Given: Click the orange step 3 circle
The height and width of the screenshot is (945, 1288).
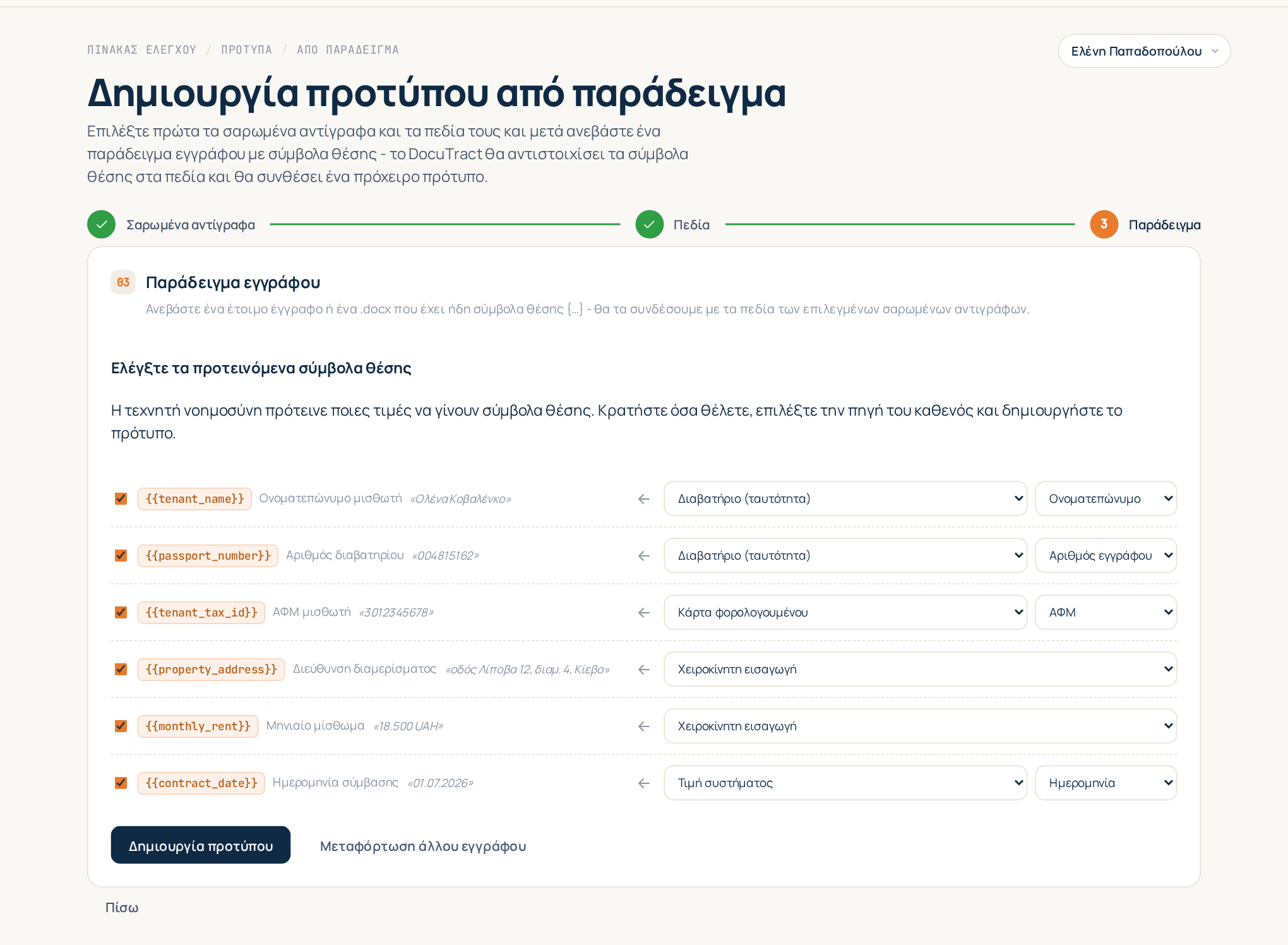Looking at the screenshot, I should pyautogui.click(x=1104, y=224).
